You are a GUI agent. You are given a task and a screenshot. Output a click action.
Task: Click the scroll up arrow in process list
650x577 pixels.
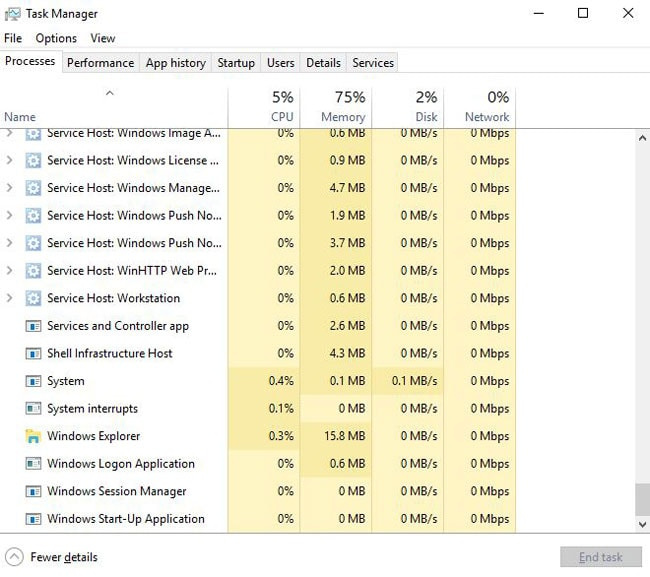(x=642, y=138)
